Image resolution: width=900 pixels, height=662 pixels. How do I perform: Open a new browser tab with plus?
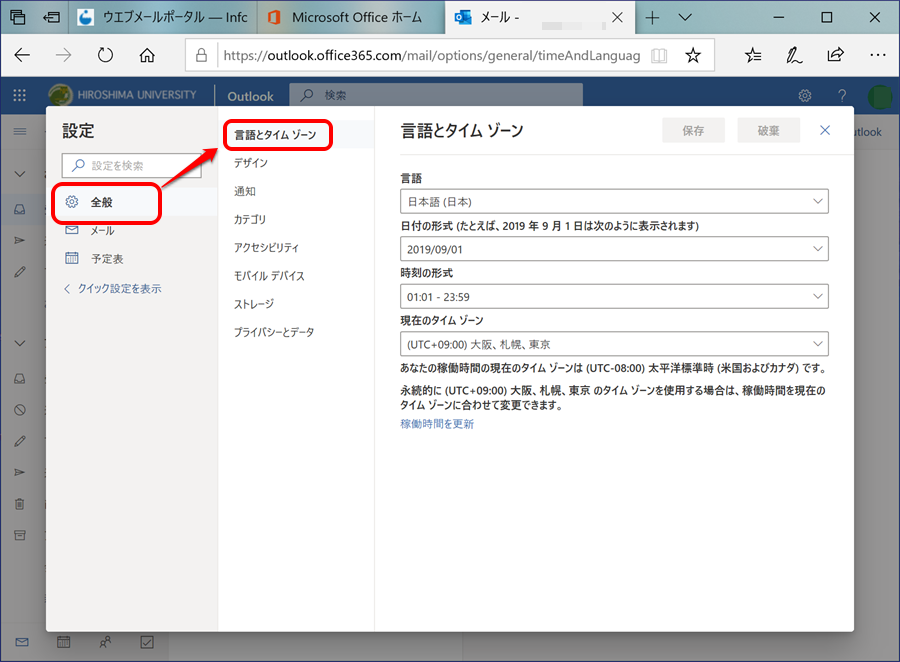(652, 18)
